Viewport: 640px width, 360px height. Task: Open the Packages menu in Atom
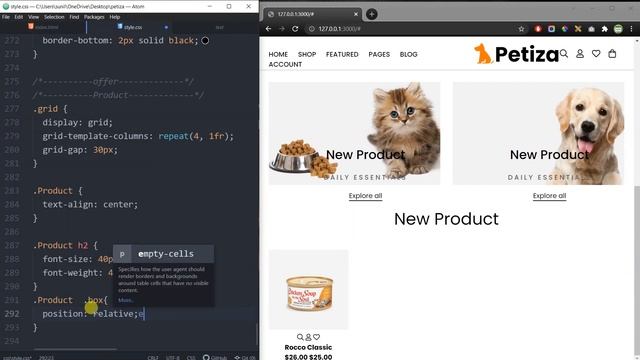point(94,17)
